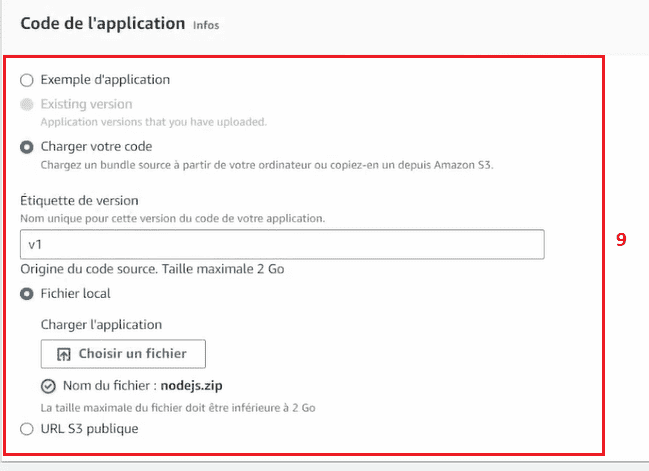Select the Exemple d'application radio button
The image size is (649, 471).
point(27,80)
